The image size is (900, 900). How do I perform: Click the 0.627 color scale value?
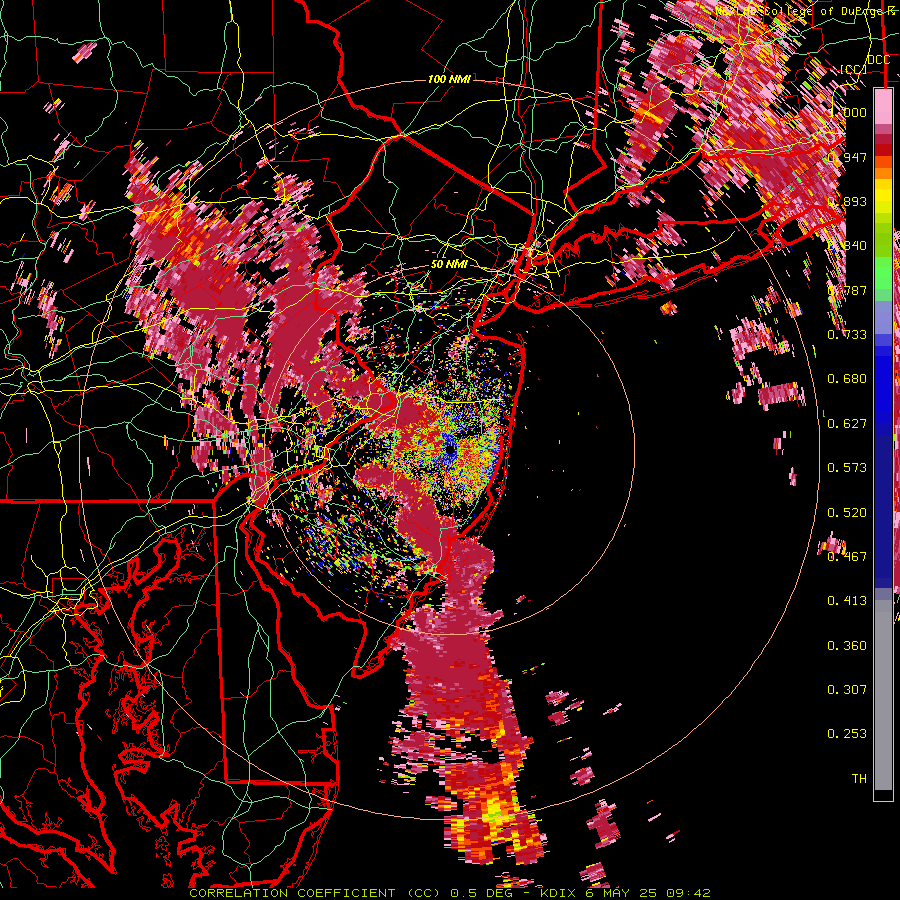(x=847, y=424)
